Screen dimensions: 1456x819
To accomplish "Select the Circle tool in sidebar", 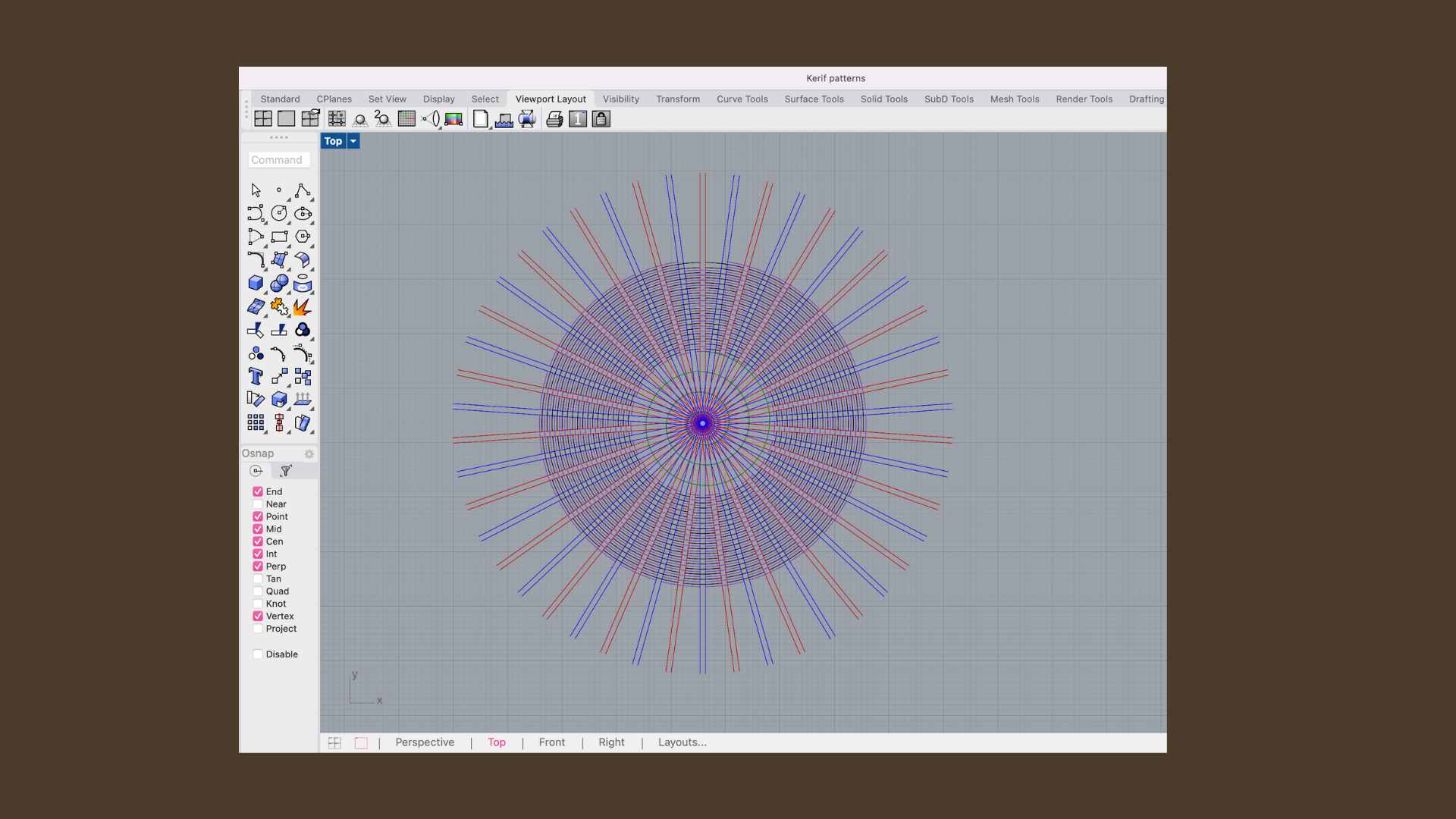I will [279, 214].
